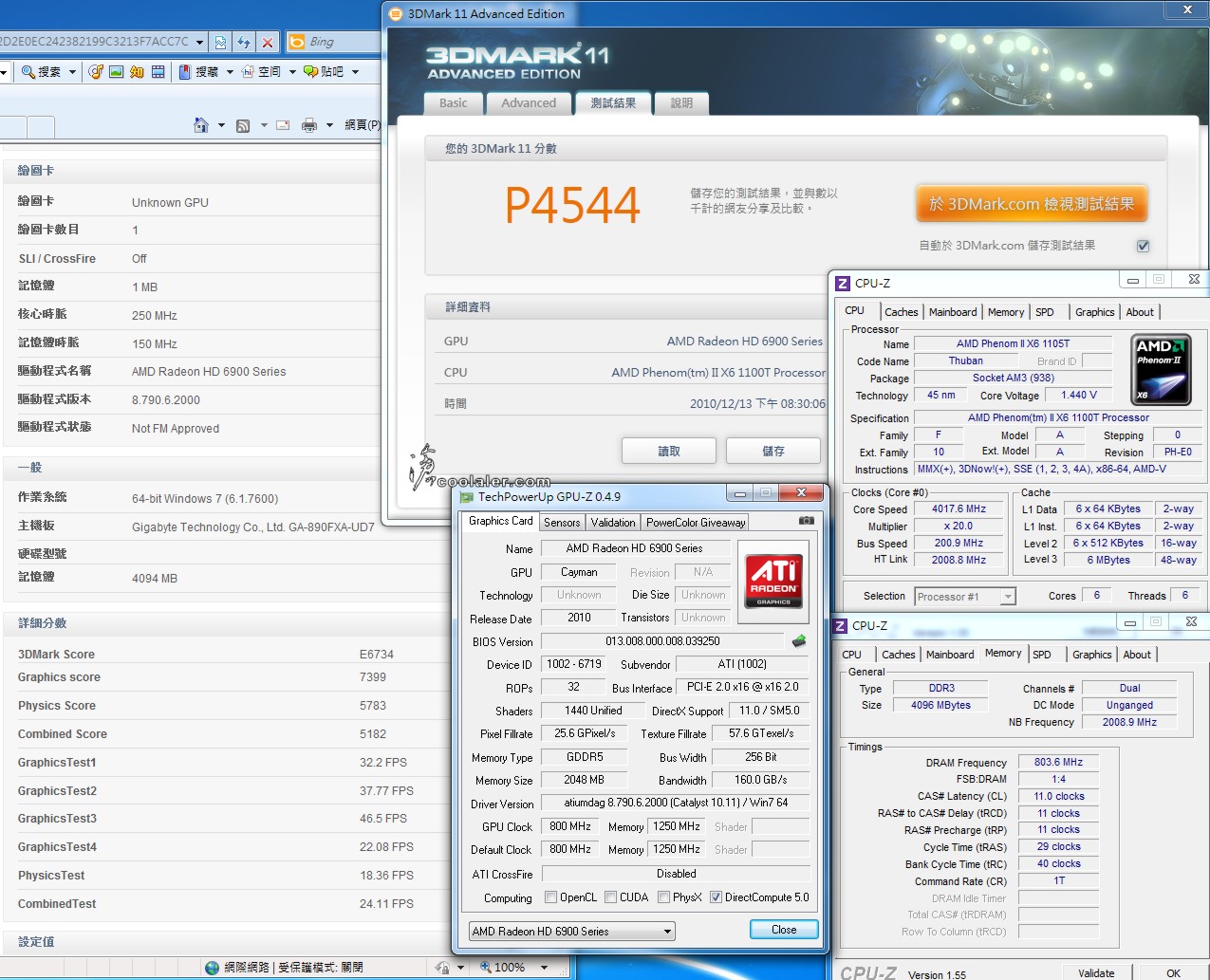Click the picture search toolbar icon
This screenshot has height=980, width=1210.
(117, 71)
